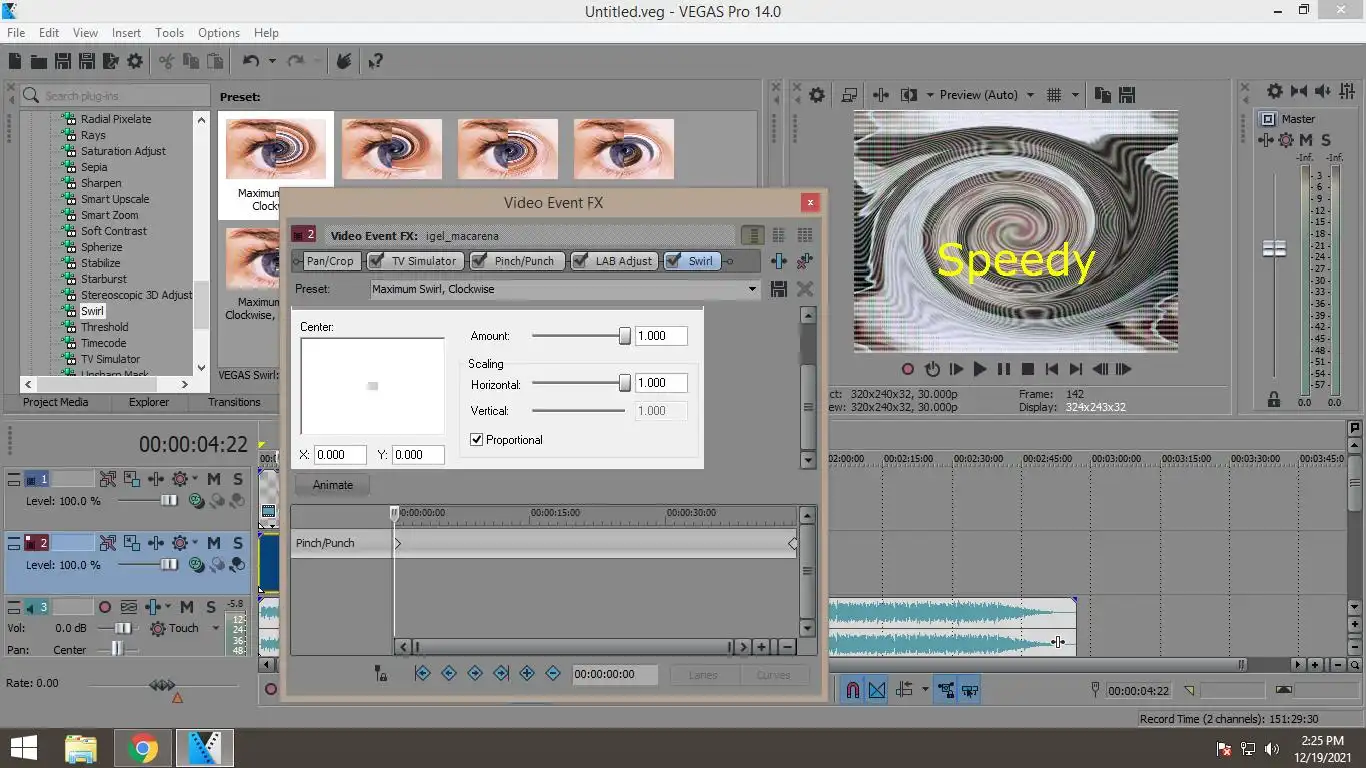Open the Options menu
Screen dimensions: 1366x768
pos(218,32)
